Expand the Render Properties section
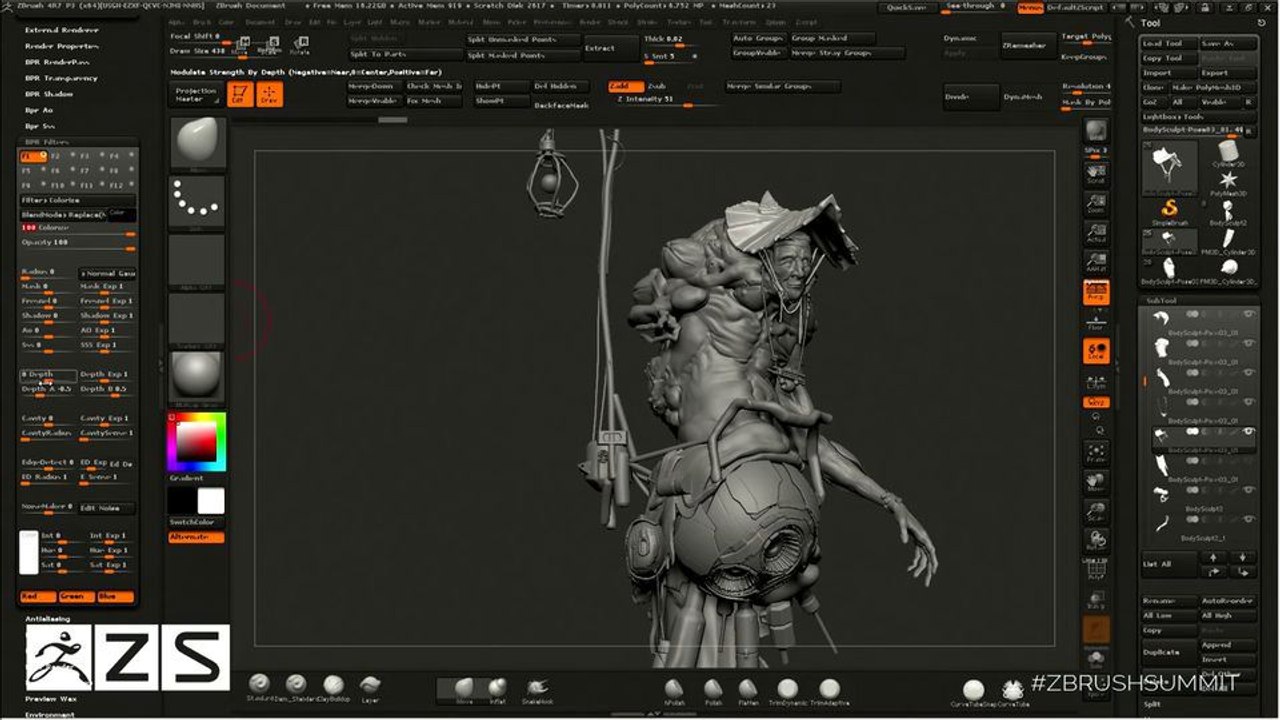This screenshot has width=1280, height=720. 61,46
